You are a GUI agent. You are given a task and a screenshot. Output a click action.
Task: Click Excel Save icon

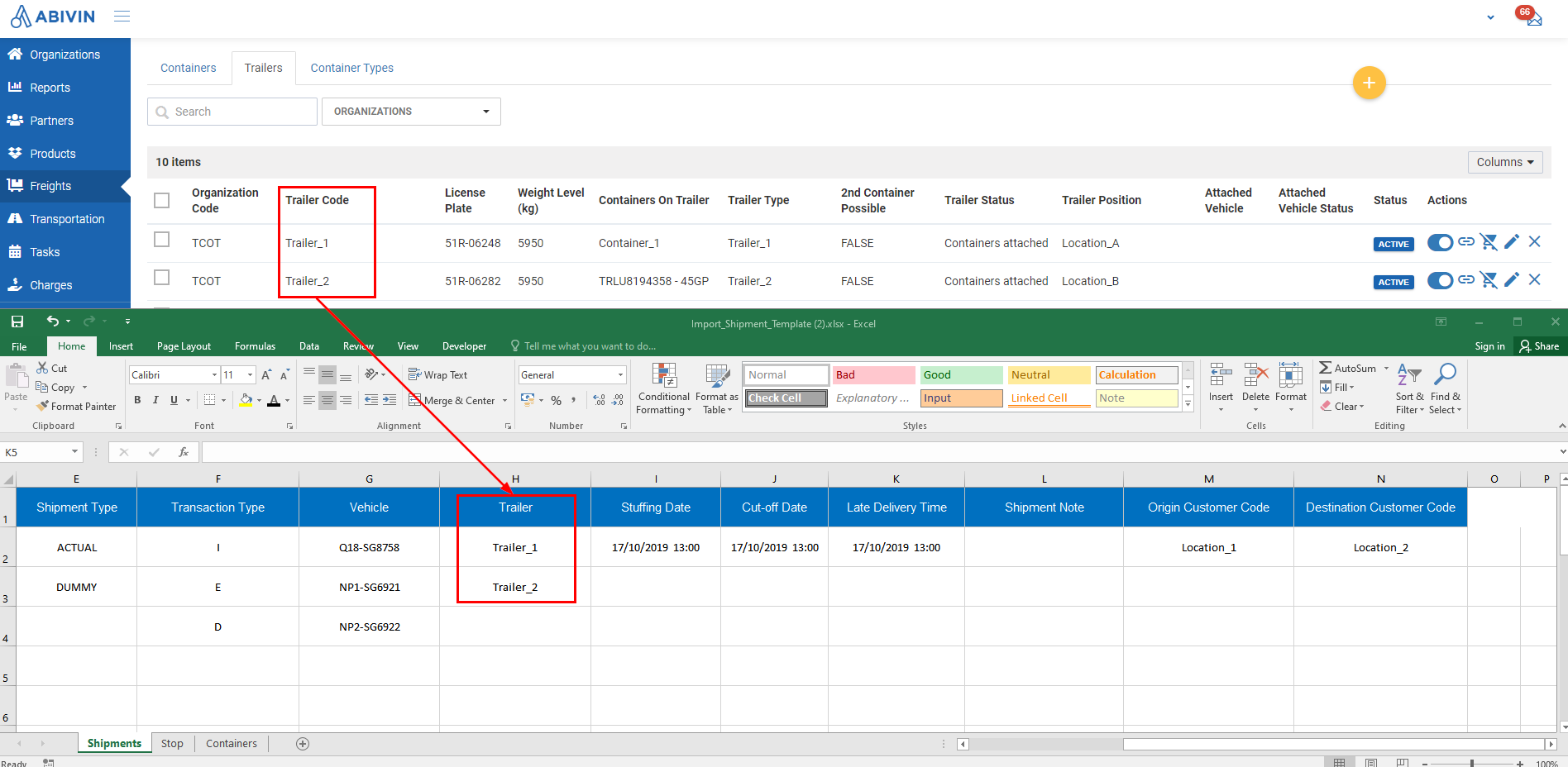coord(17,322)
